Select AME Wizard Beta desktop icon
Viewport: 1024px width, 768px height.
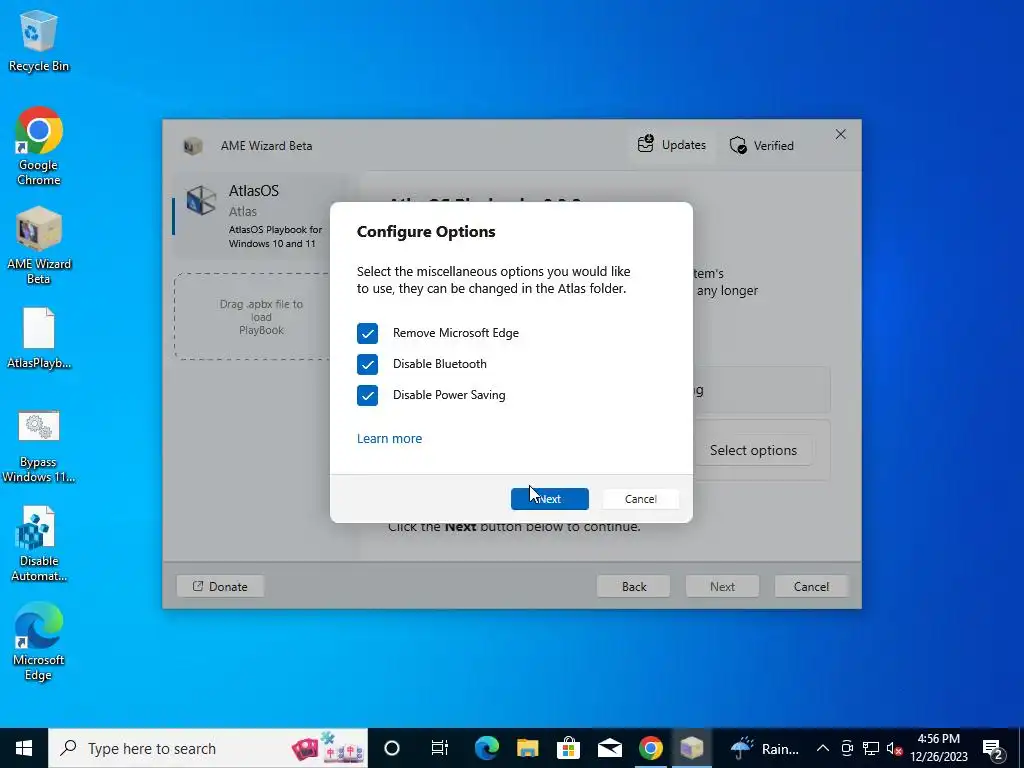pyautogui.click(x=39, y=246)
